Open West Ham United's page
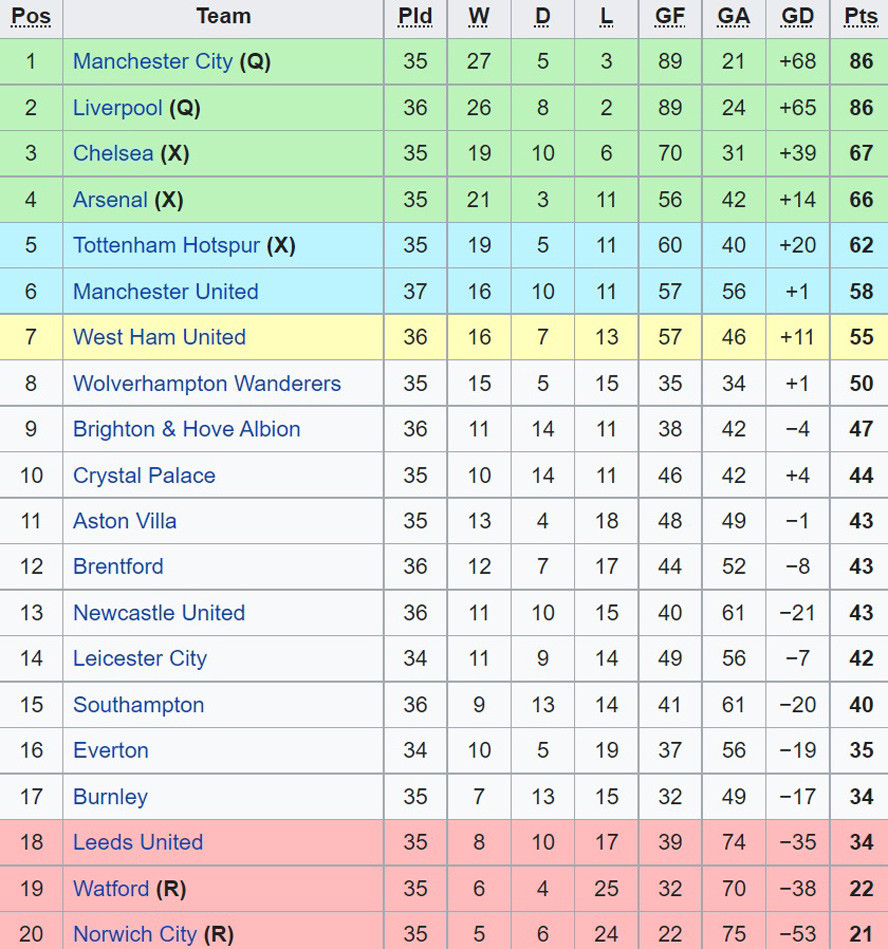 (x=159, y=338)
